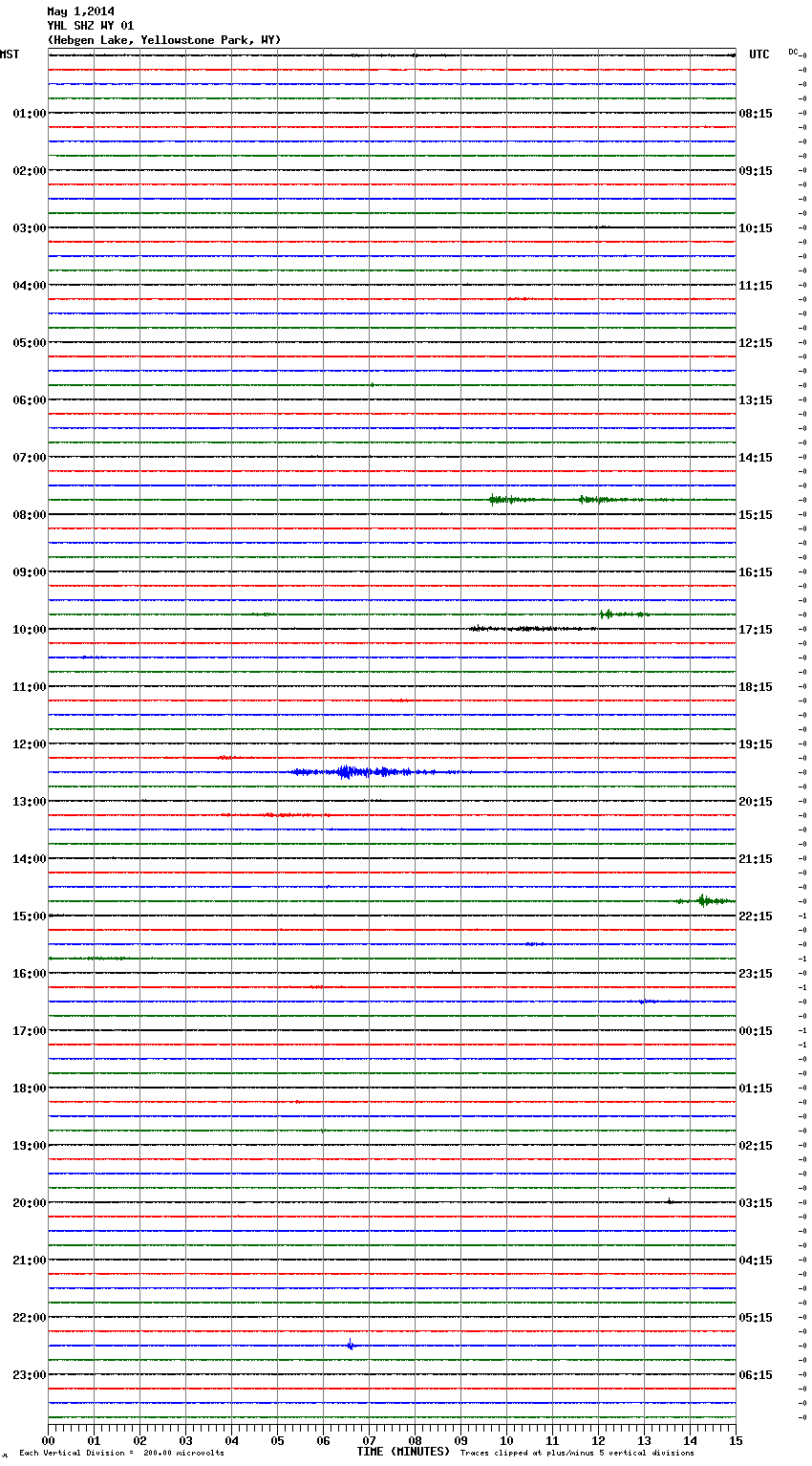Image resolution: width=812 pixels, height=1466 pixels.
Task: Click the 04:00 MST time label
Action: tap(30, 286)
